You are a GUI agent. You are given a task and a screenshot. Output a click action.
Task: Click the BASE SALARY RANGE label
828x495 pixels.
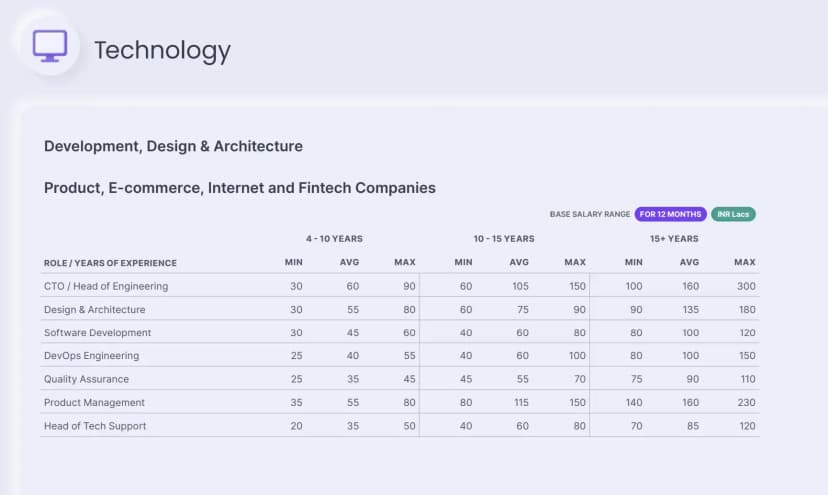590,214
